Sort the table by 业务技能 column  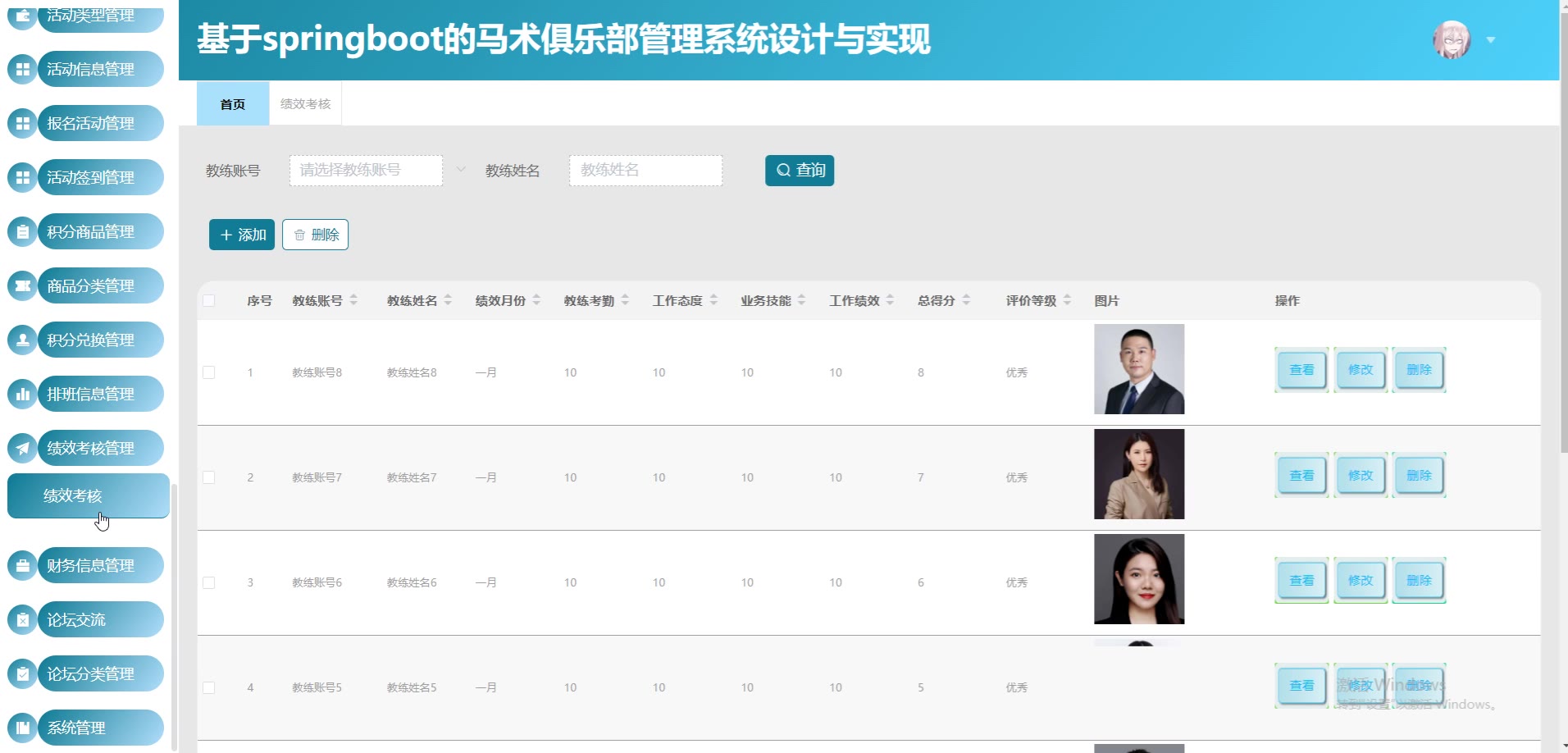click(x=801, y=300)
